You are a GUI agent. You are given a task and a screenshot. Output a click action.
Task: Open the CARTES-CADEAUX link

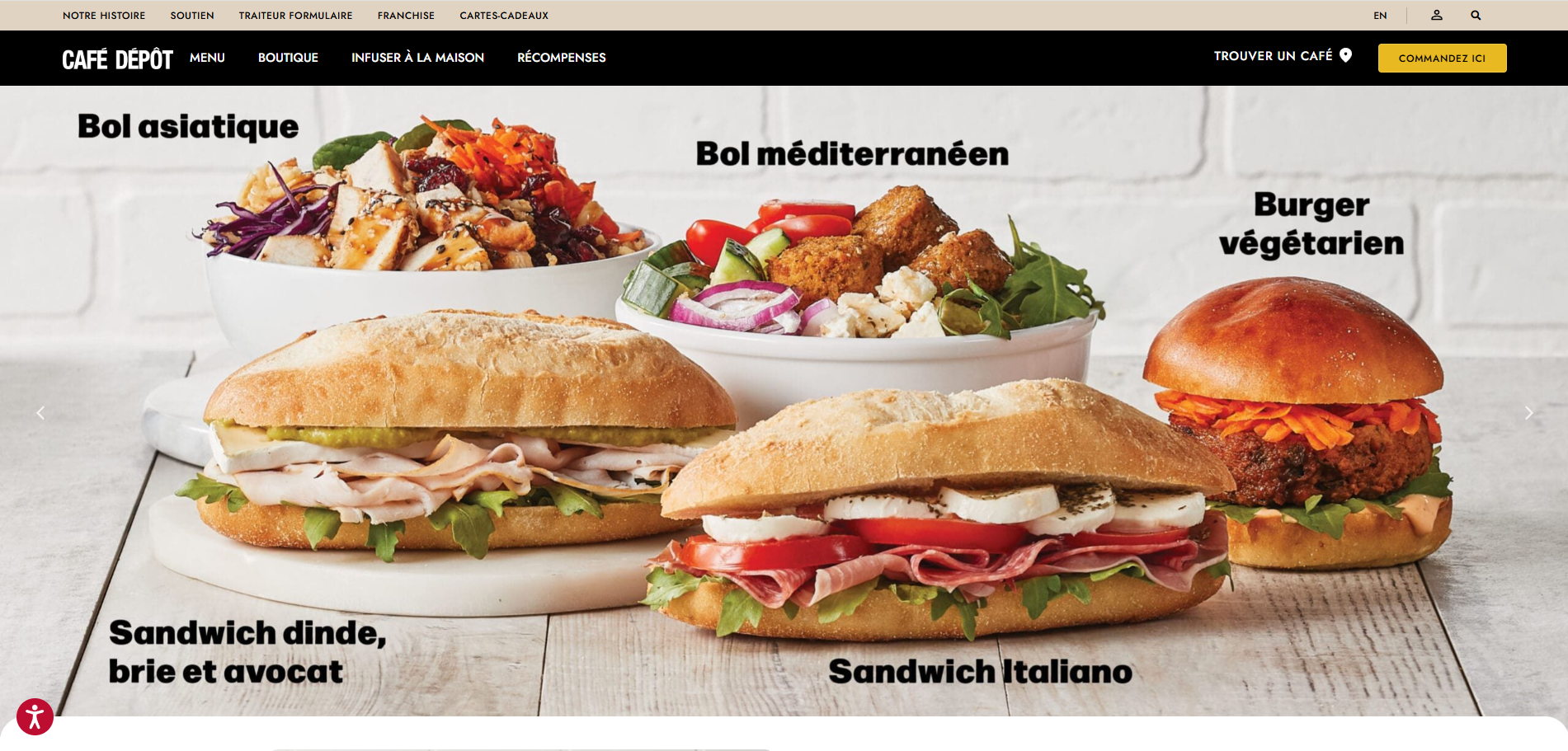point(504,16)
